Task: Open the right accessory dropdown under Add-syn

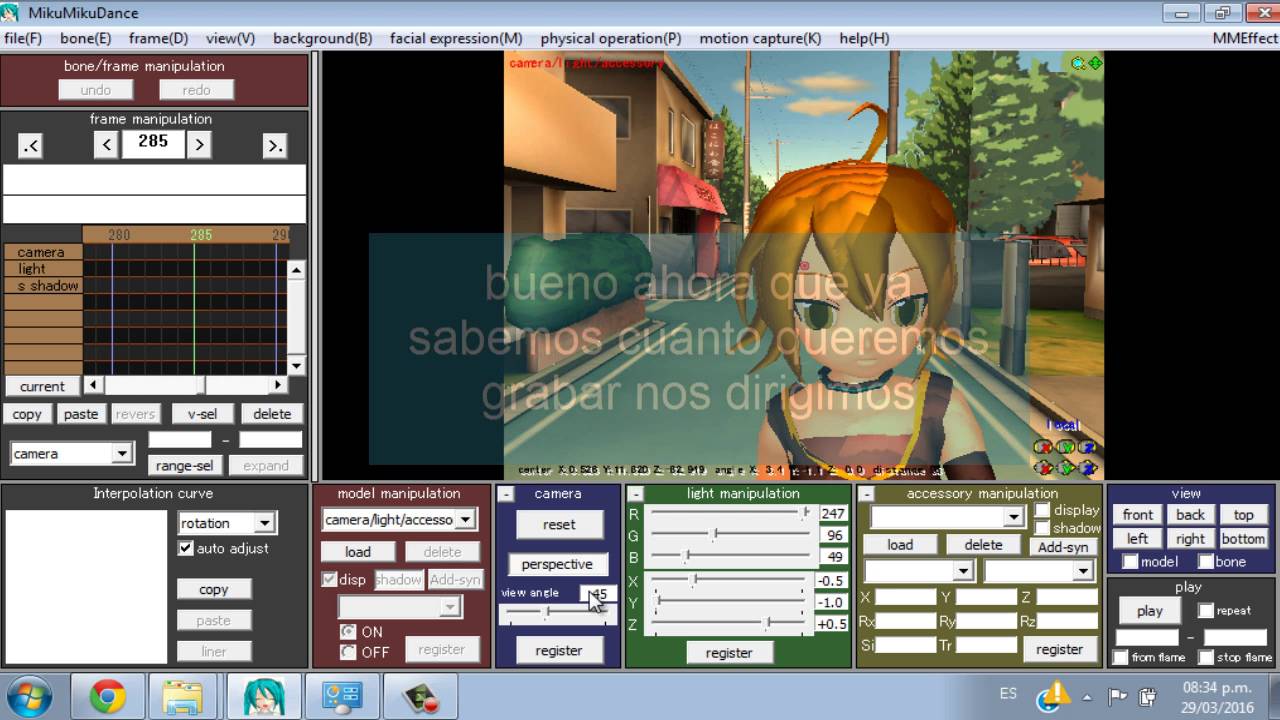Action: tap(1039, 570)
